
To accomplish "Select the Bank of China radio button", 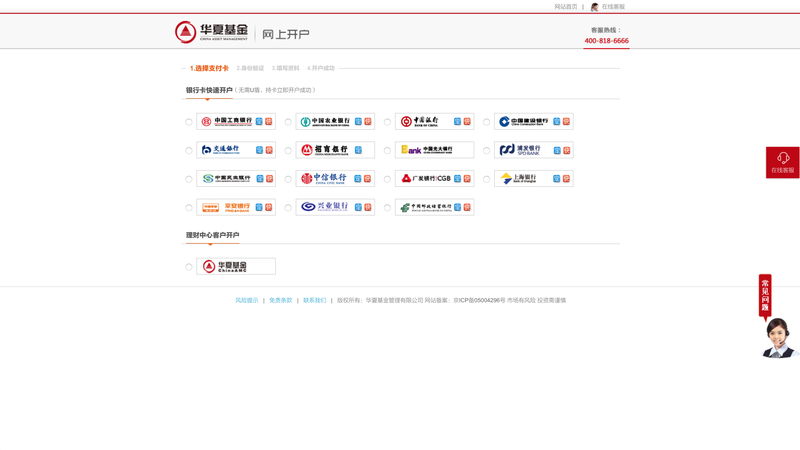I will click(387, 122).
